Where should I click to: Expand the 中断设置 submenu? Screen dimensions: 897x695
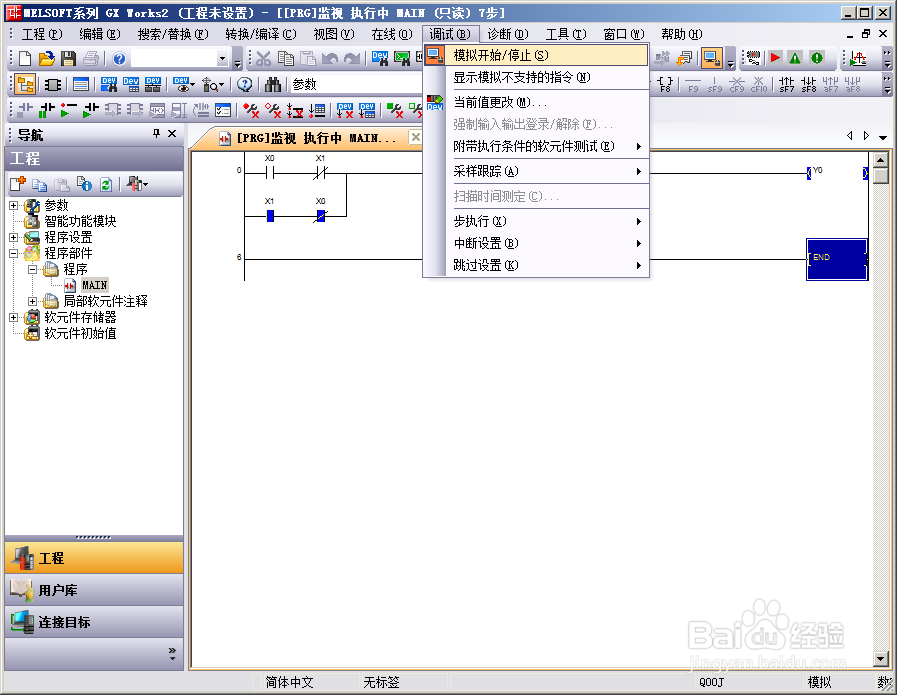pyautogui.click(x=537, y=243)
